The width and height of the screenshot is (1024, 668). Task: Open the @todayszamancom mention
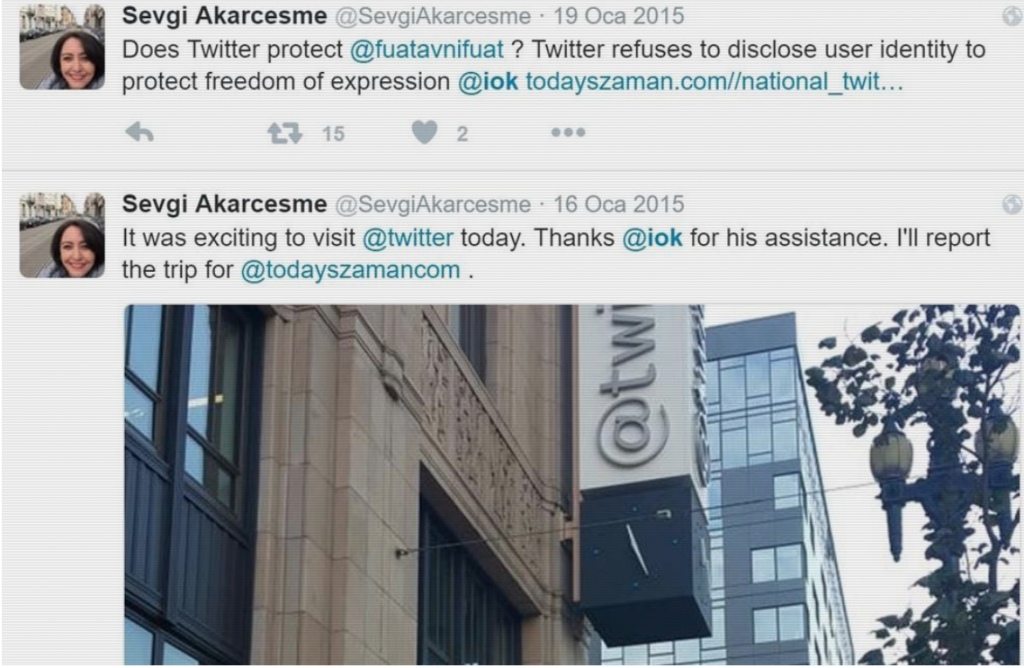click(x=351, y=270)
